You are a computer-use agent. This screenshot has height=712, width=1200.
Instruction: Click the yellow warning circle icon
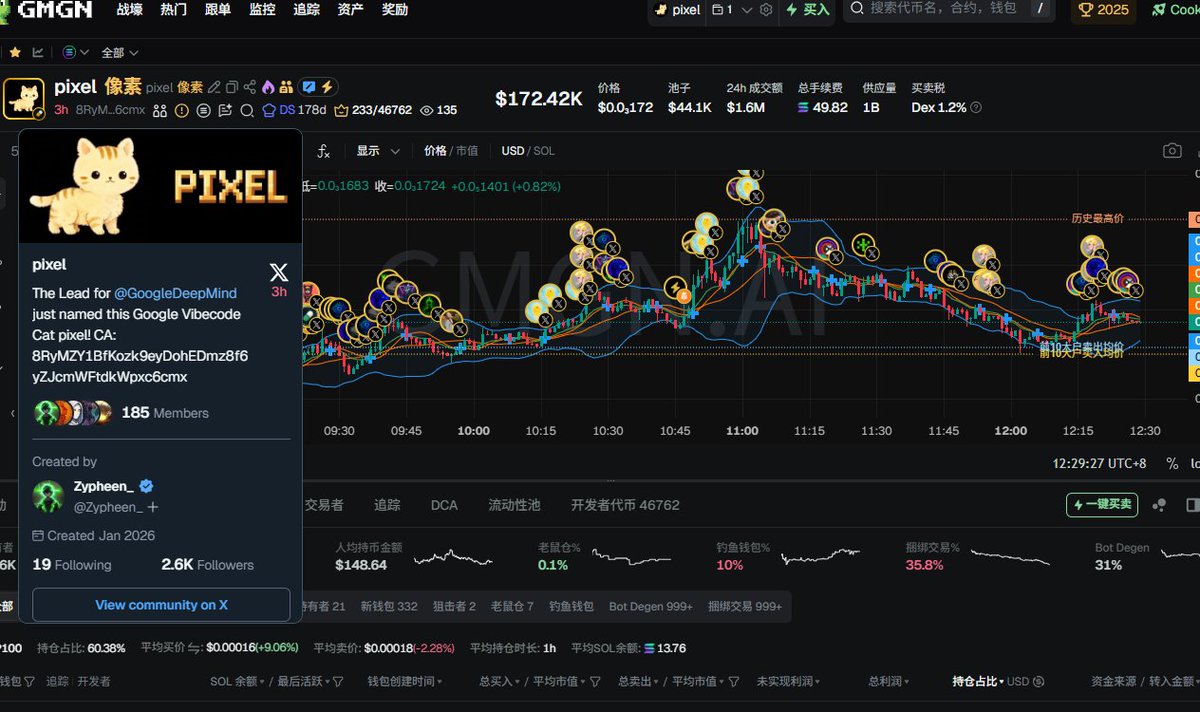(182, 110)
